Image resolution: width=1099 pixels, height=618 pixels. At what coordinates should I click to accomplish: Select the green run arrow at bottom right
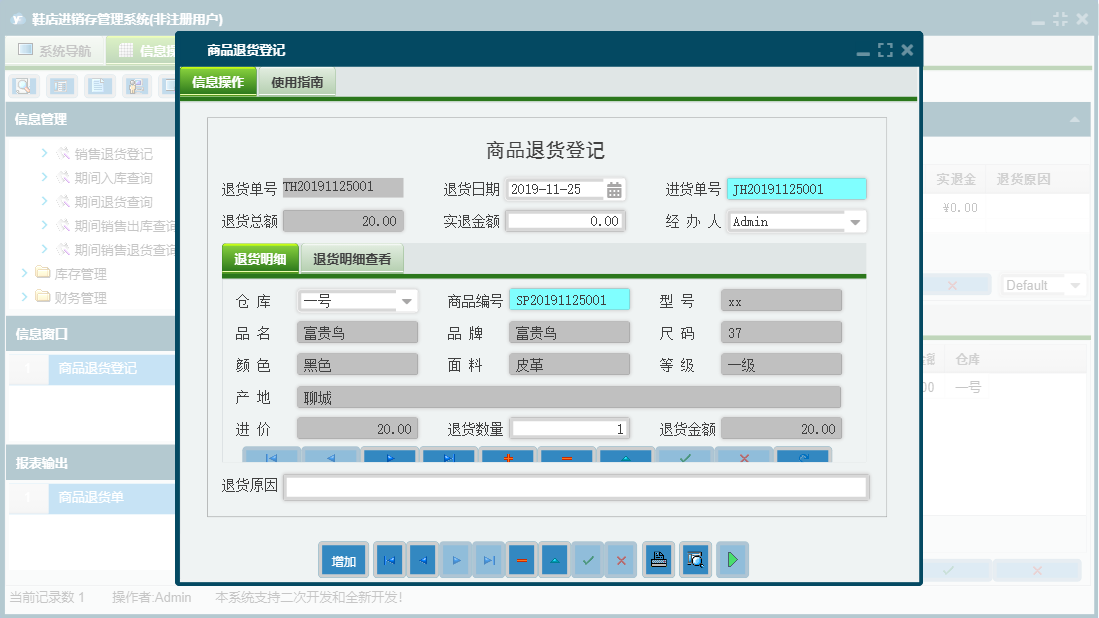(732, 560)
